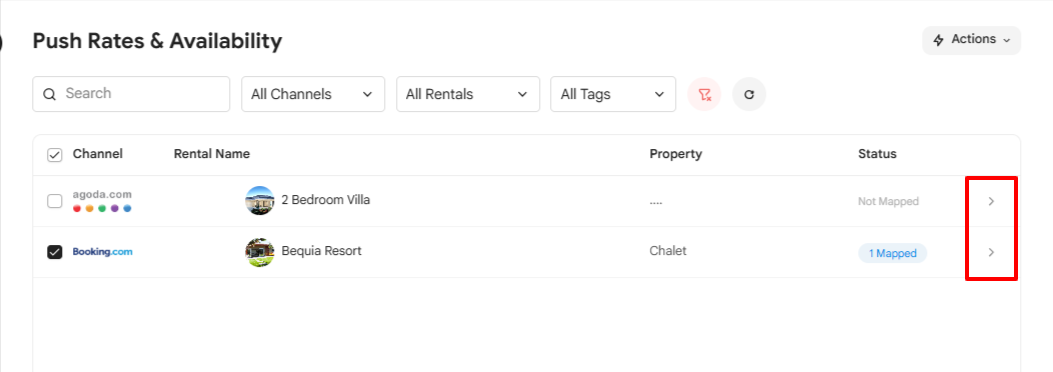Uncheck the Booking.com row checkbox
The image size is (1053, 372).
54,252
